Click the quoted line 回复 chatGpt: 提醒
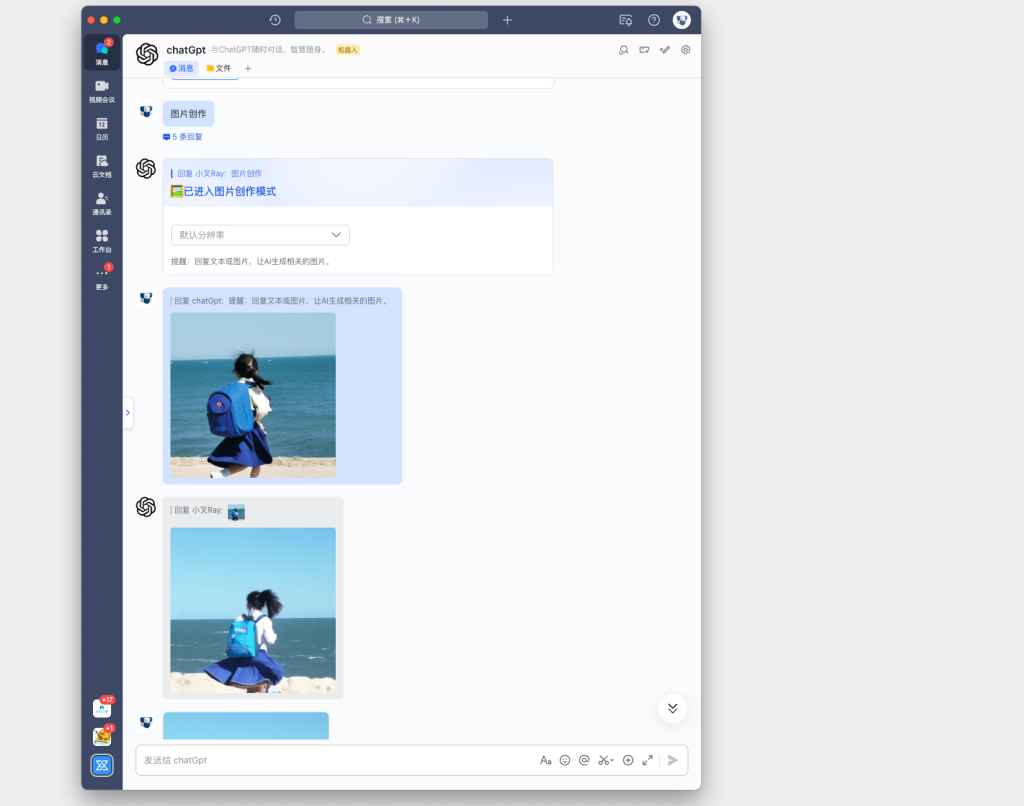This screenshot has width=1024, height=806. tap(281, 301)
